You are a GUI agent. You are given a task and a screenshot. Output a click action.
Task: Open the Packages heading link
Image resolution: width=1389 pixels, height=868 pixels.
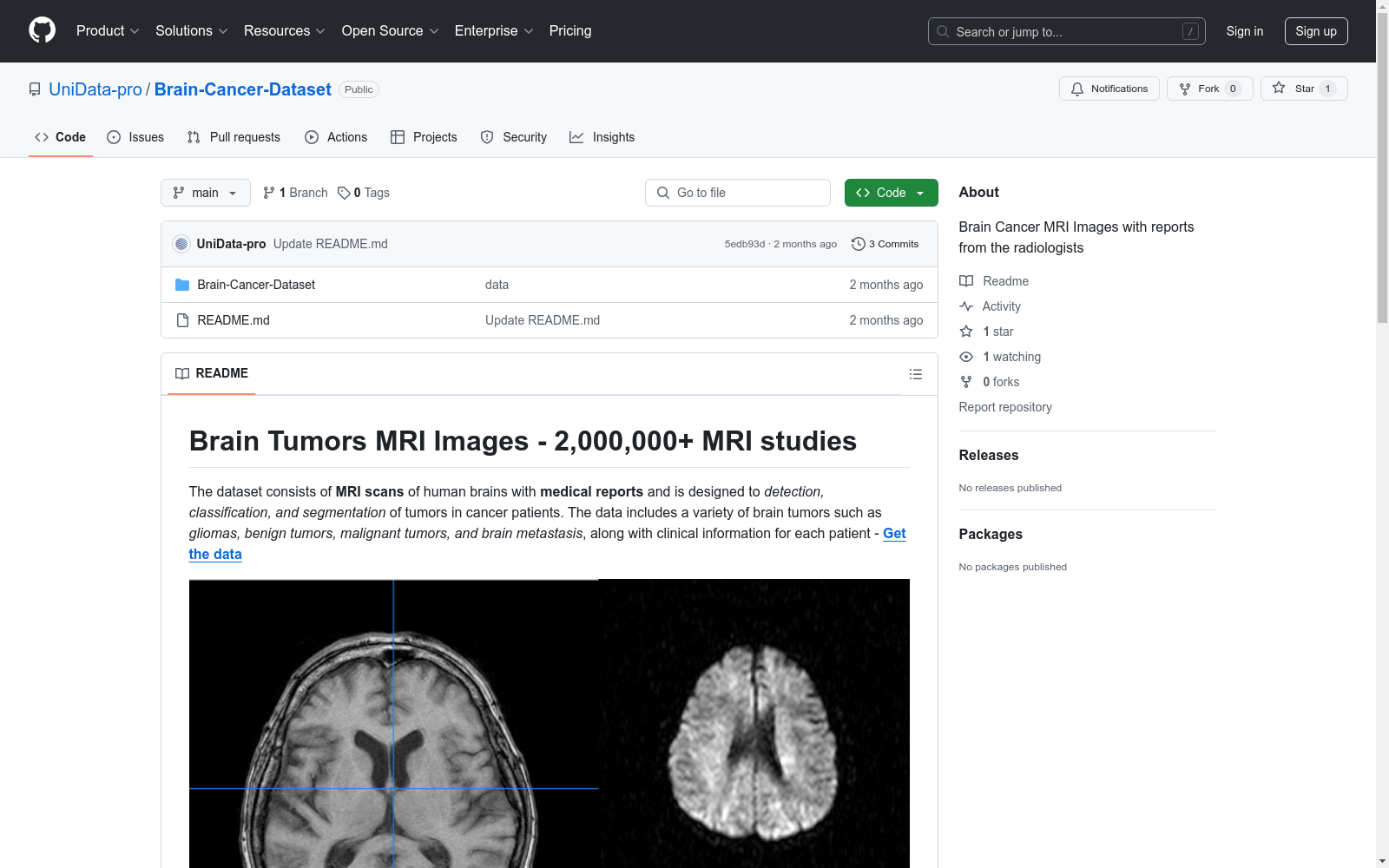991,534
